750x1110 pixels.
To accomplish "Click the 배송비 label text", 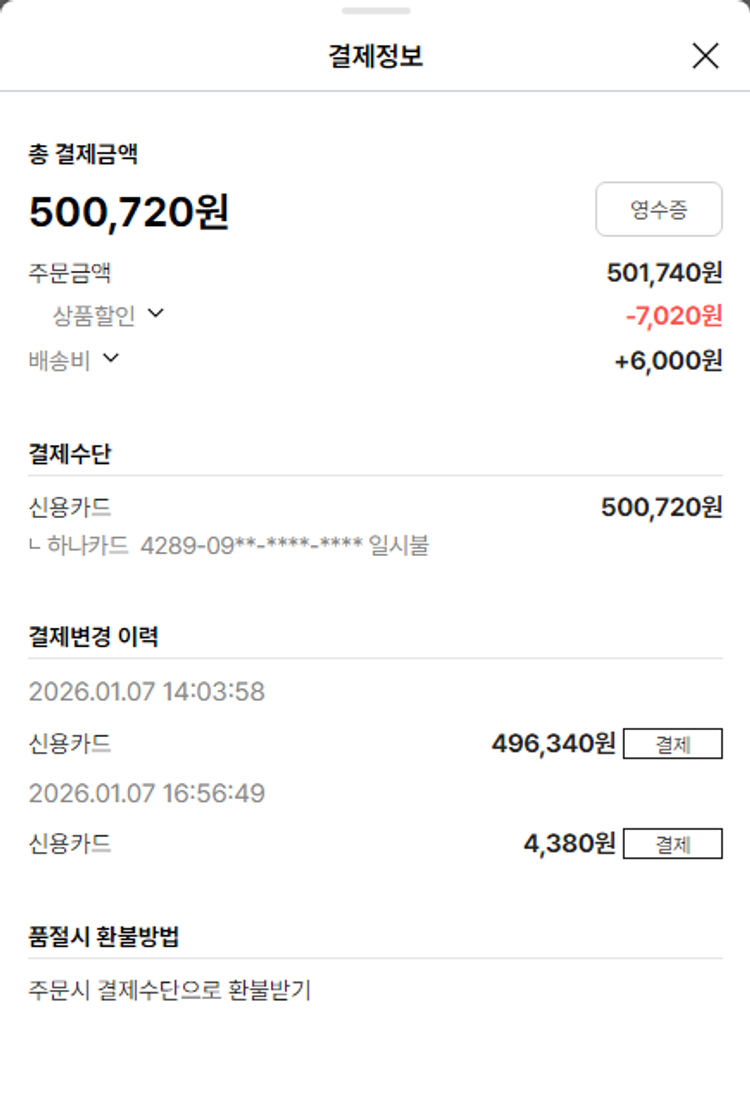I will 59,360.
